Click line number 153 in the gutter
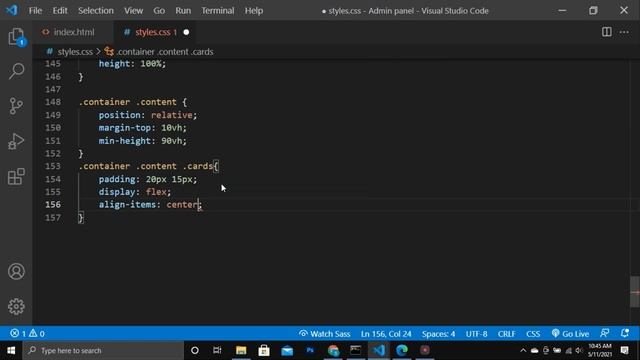 click(53, 166)
